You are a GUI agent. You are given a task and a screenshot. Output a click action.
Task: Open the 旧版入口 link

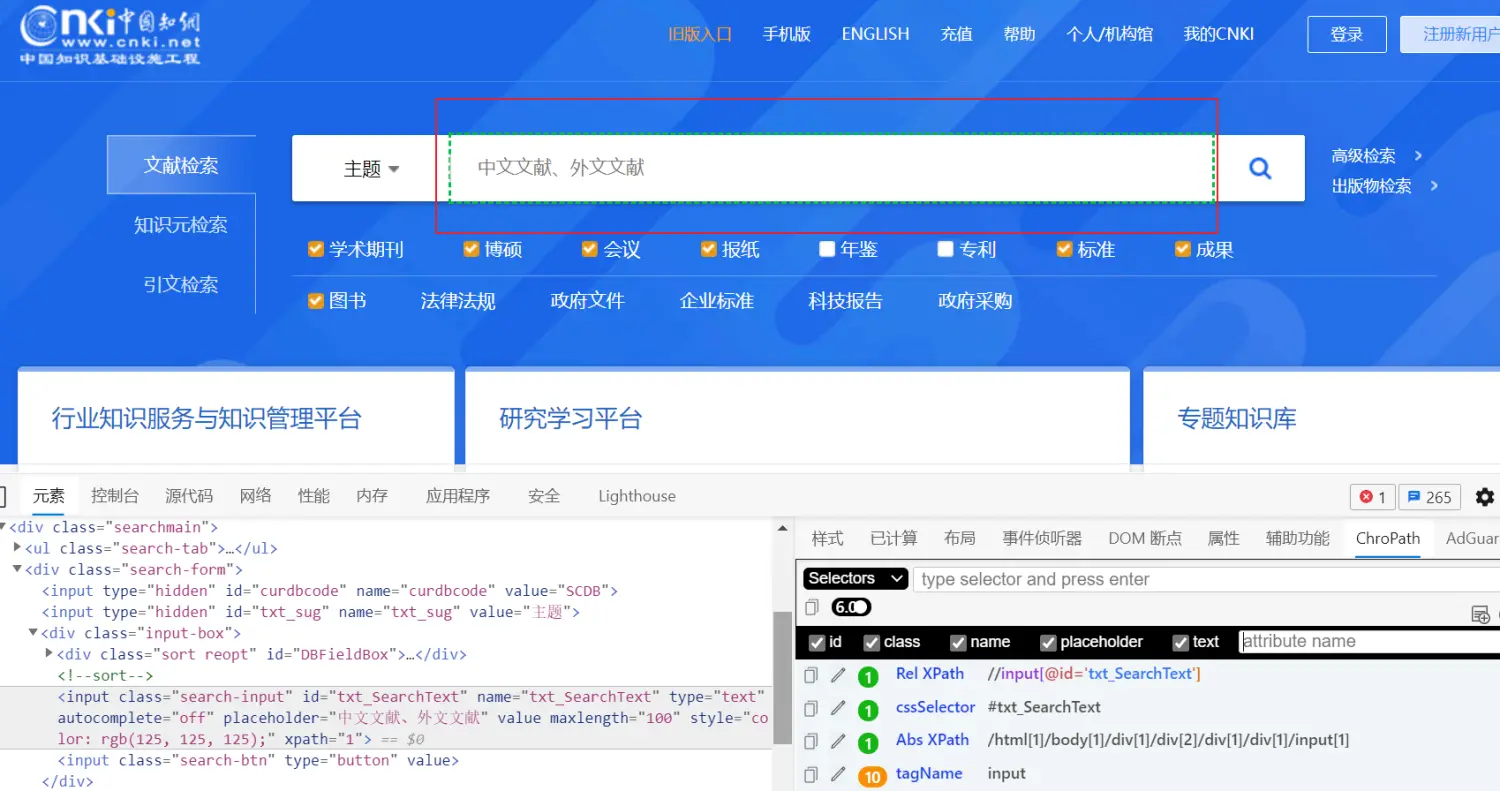(700, 34)
